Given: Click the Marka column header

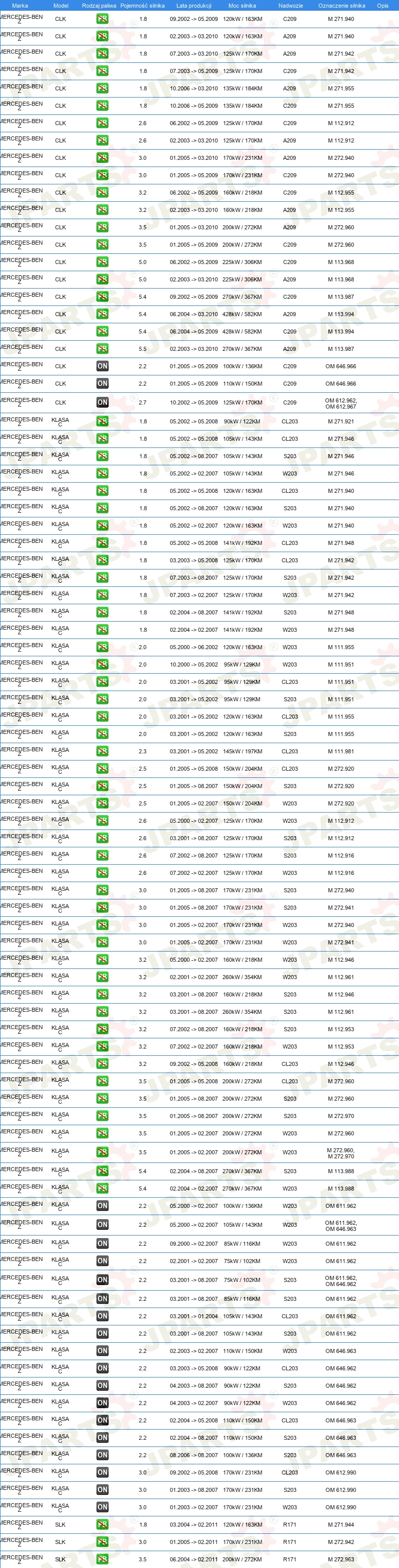Looking at the screenshot, I should coord(20,6).
